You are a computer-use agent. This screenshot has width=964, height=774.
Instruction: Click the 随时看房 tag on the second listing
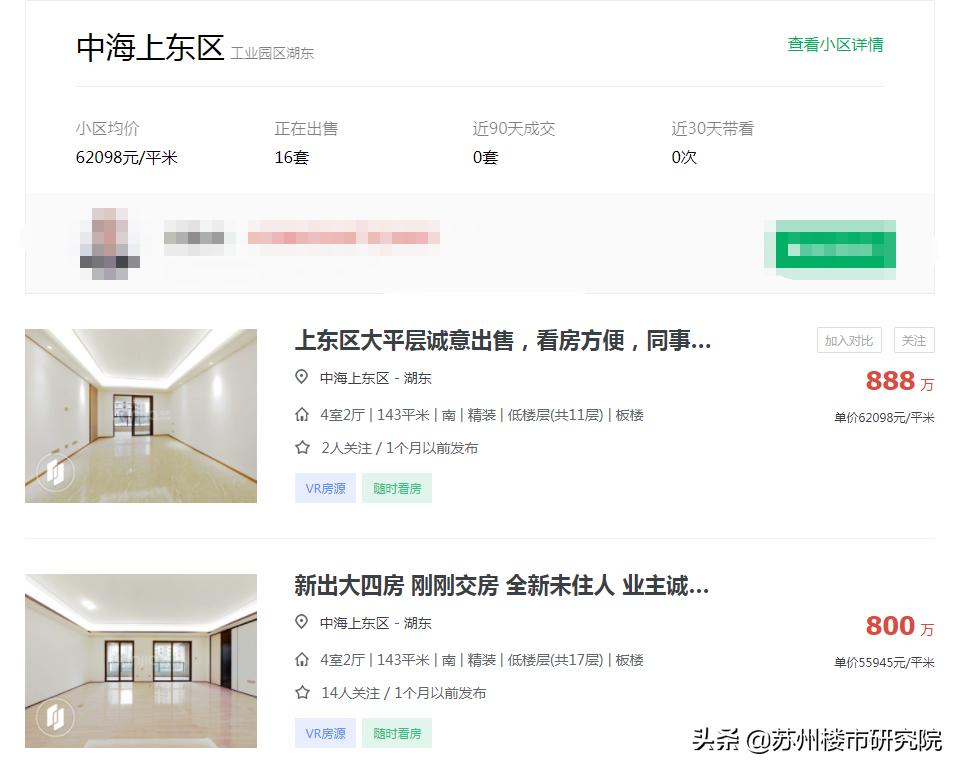click(396, 733)
